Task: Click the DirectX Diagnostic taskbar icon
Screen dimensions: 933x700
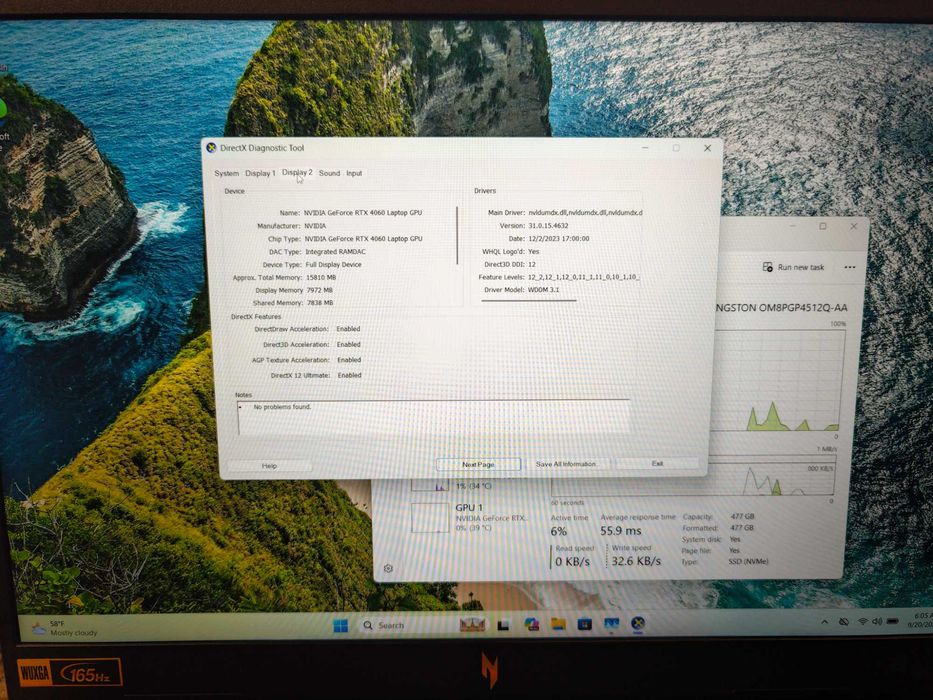Action: (x=638, y=623)
